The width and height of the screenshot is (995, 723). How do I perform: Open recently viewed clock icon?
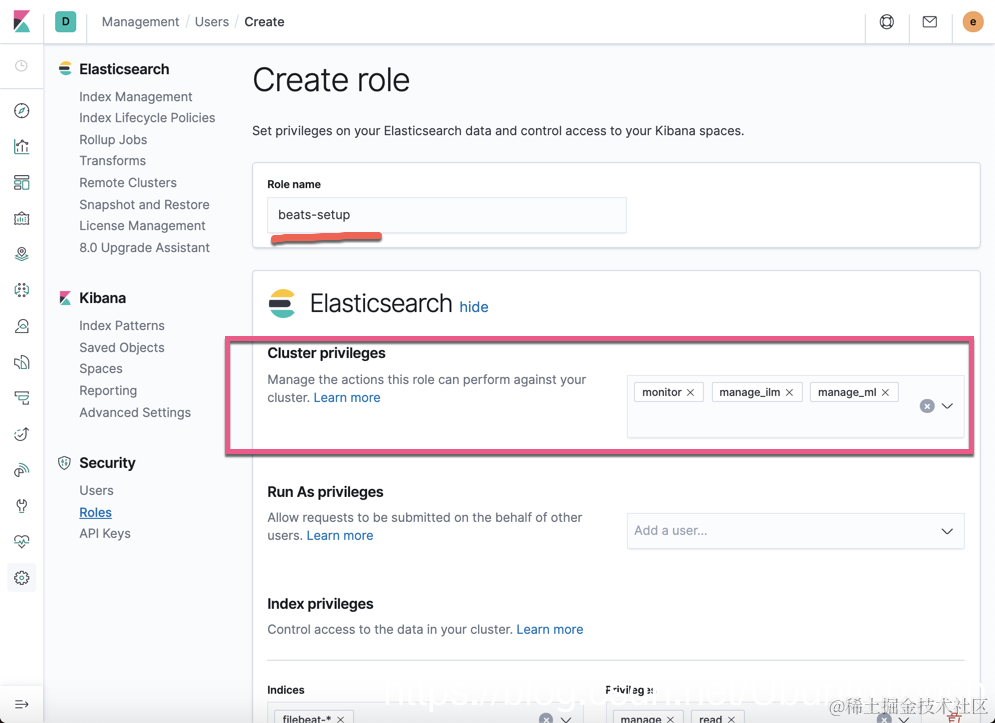pyautogui.click(x=22, y=66)
